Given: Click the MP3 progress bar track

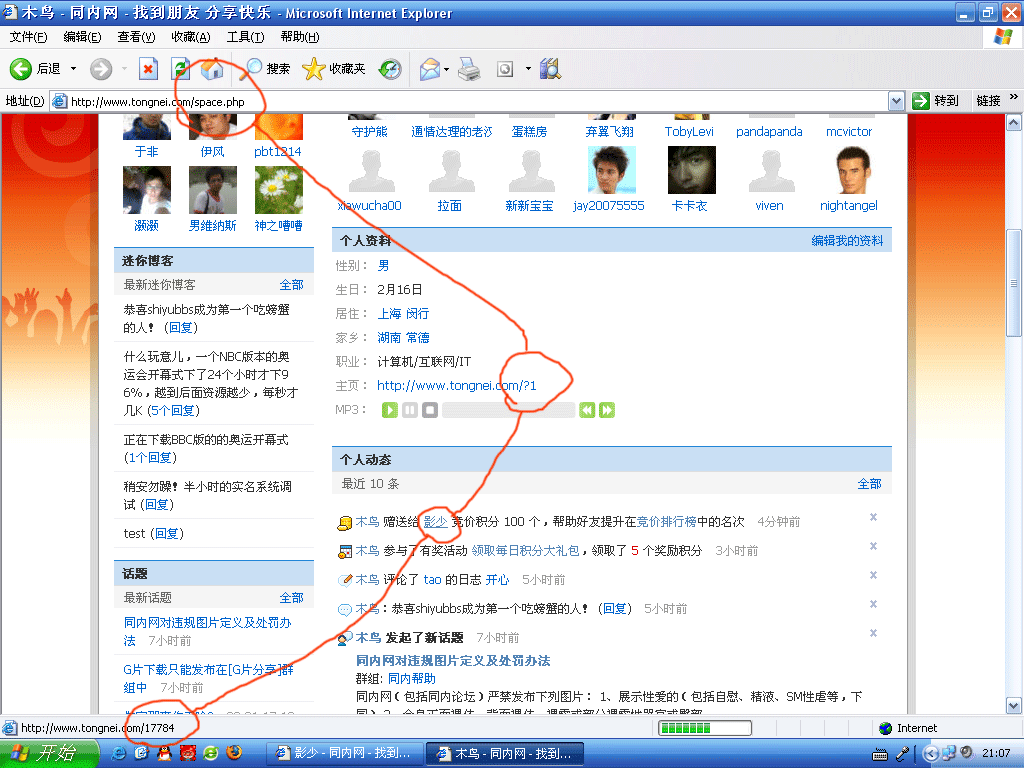Looking at the screenshot, I should (x=509, y=410).
